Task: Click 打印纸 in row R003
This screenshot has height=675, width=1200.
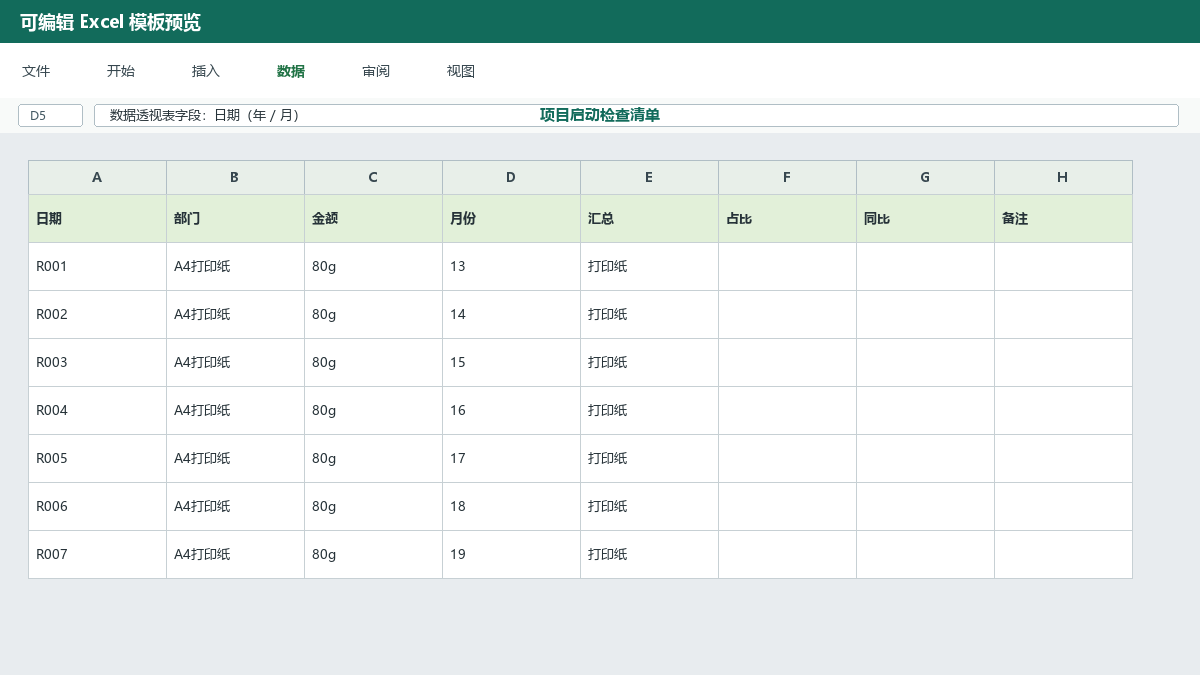Action: 649,362
